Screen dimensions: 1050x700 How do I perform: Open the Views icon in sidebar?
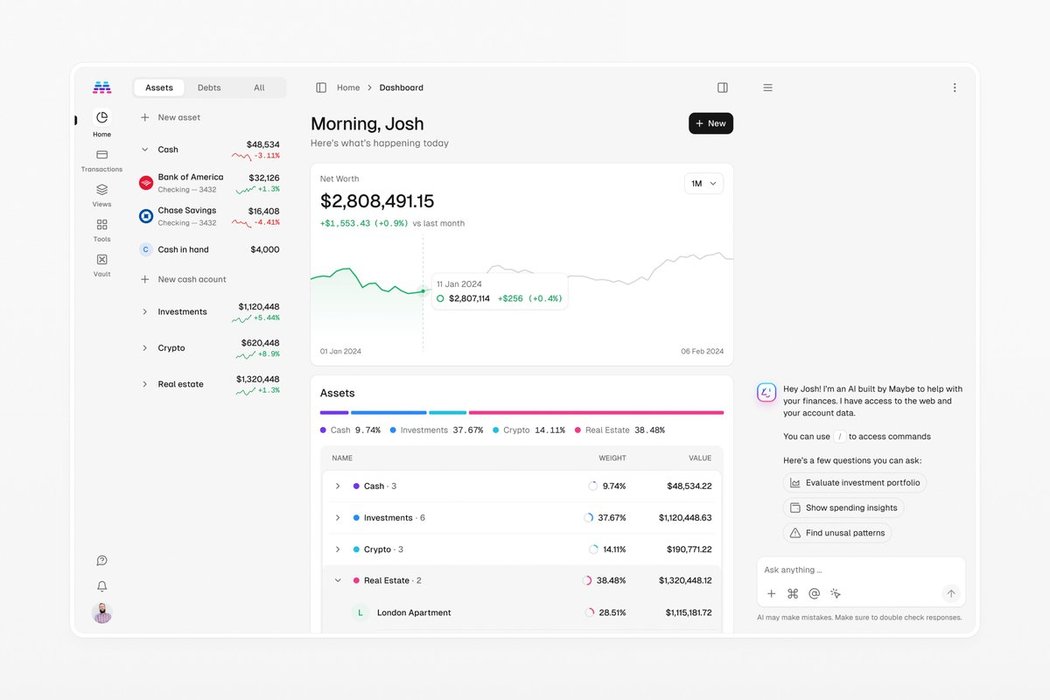[x=101, y=190]
